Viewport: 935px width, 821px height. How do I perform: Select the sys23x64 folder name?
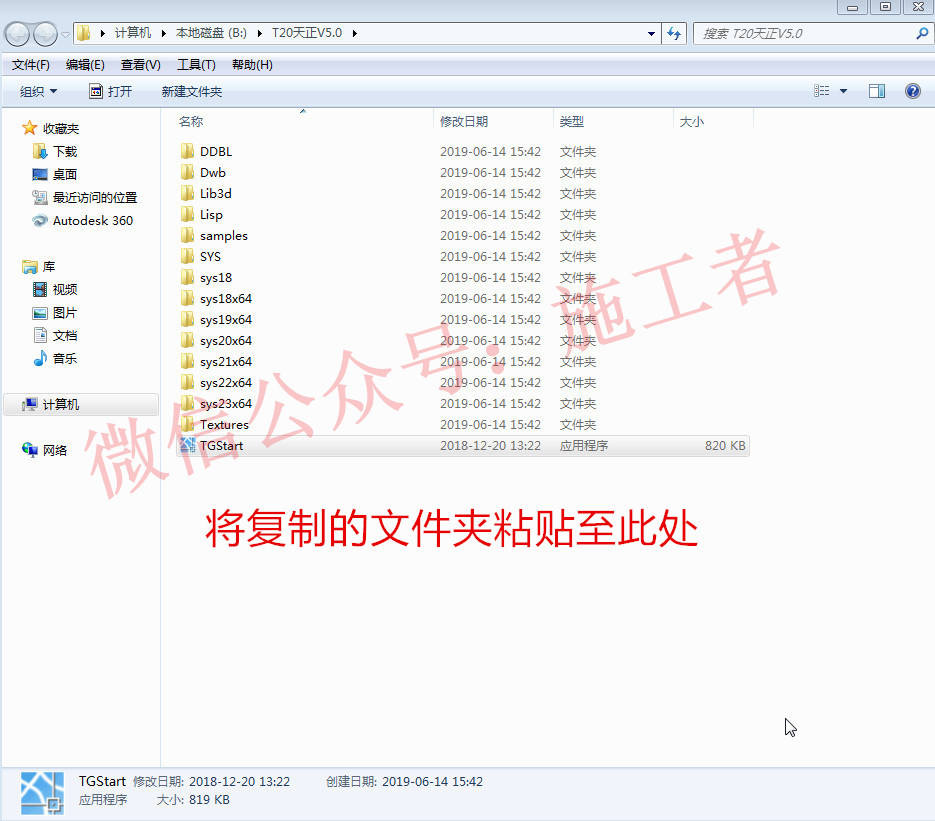[x=226, y=404]
